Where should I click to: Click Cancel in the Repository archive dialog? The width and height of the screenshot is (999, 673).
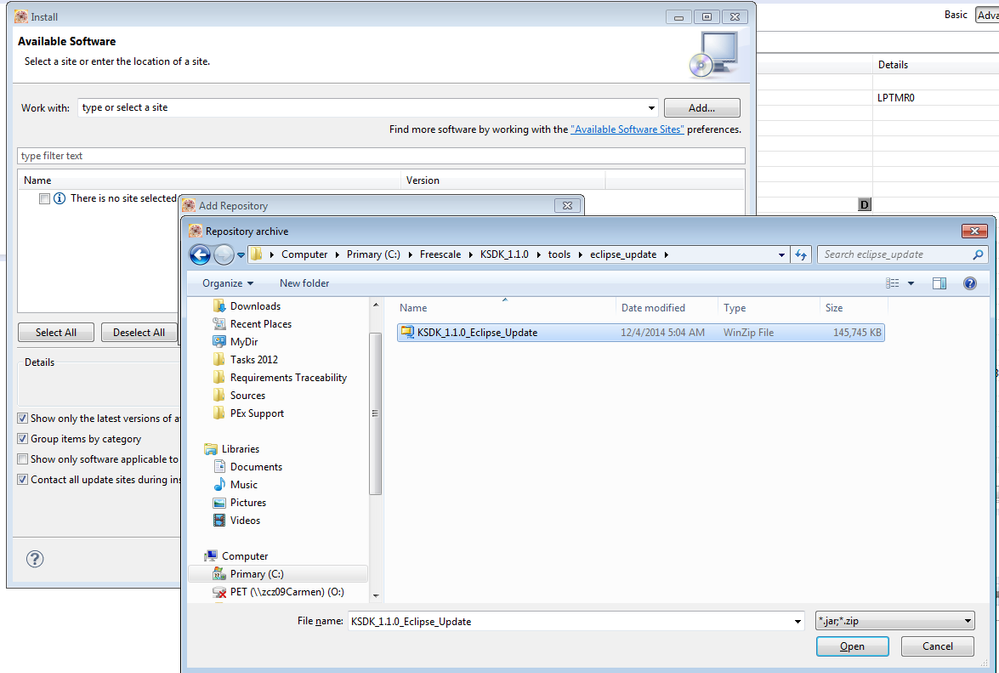tap(938, 646)
